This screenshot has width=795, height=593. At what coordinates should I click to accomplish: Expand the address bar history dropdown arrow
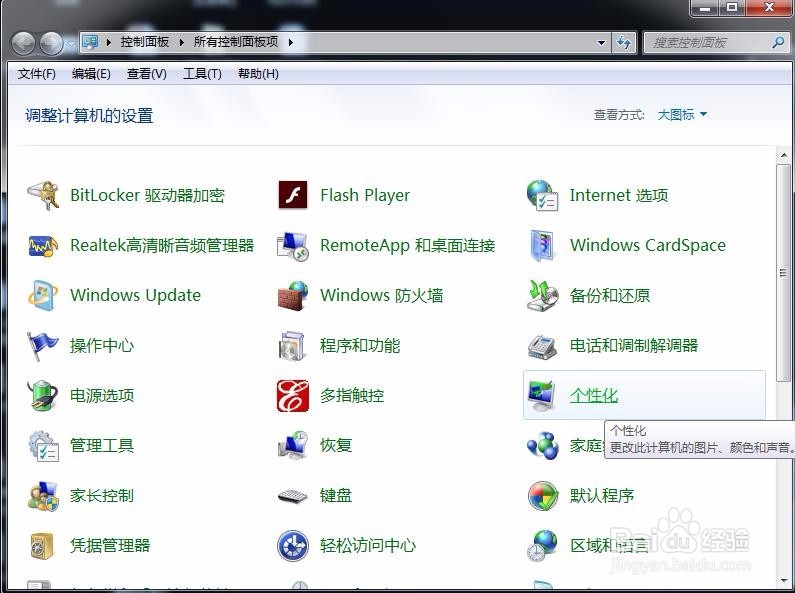(601, 43)
